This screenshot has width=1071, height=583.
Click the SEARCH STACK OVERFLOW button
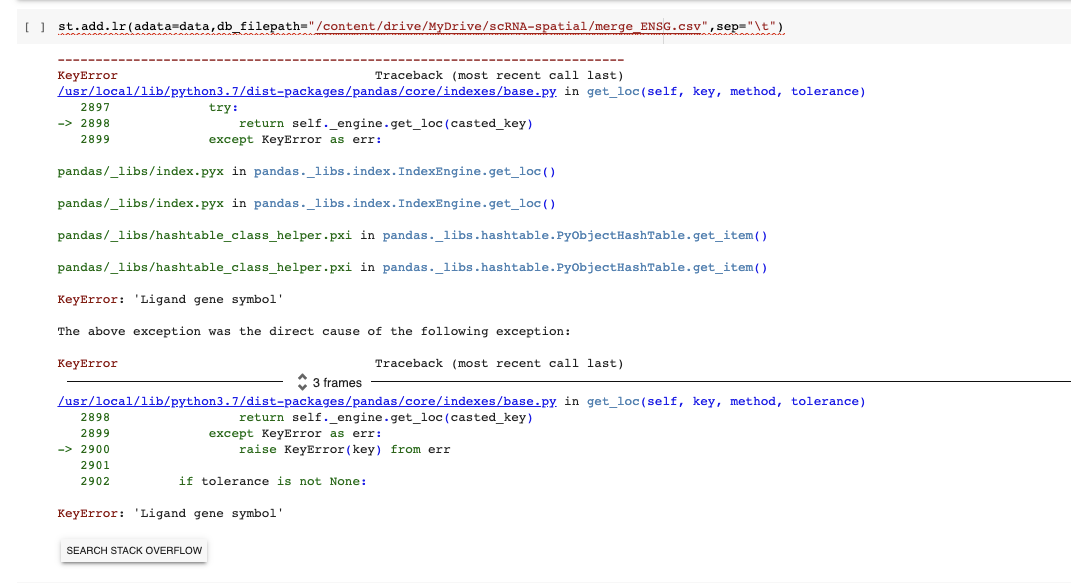click(x=133, y=550)
